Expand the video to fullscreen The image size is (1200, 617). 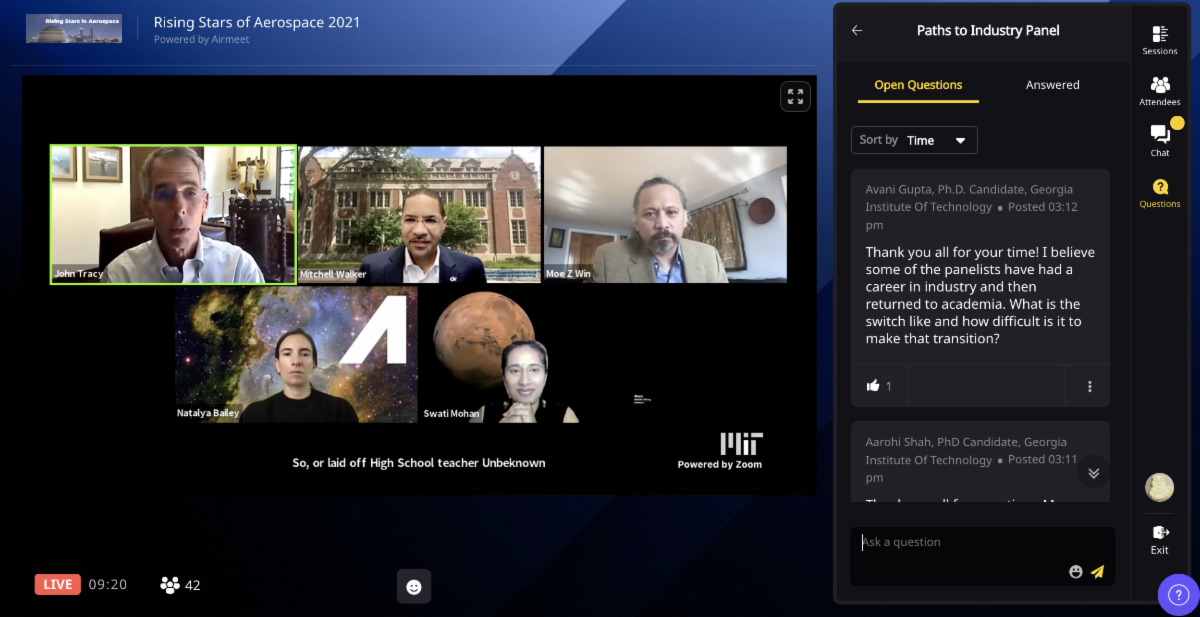click(x=795, y=97)
